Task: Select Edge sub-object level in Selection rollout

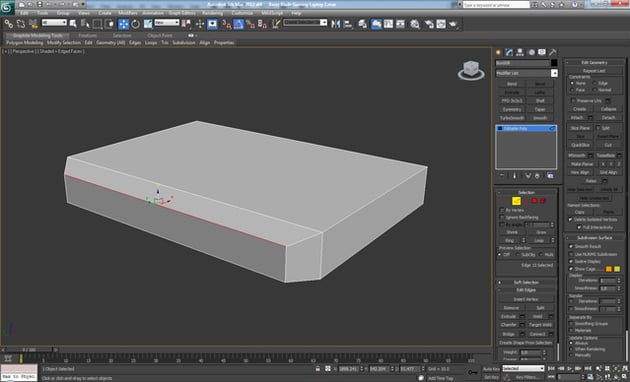Action: point(516,201)
